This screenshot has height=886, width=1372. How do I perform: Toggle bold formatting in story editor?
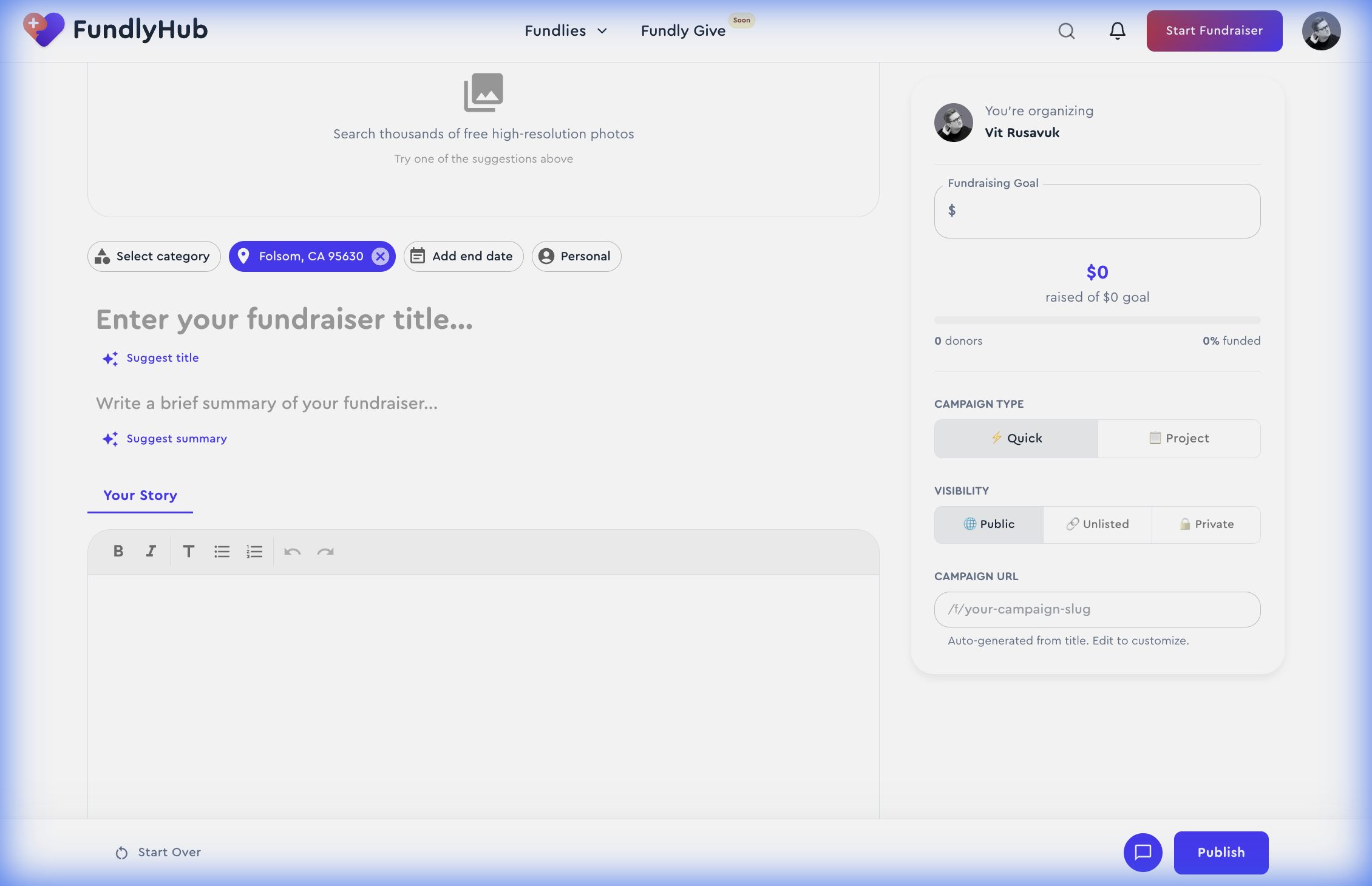pyautogui.click(x=118, y=551)
